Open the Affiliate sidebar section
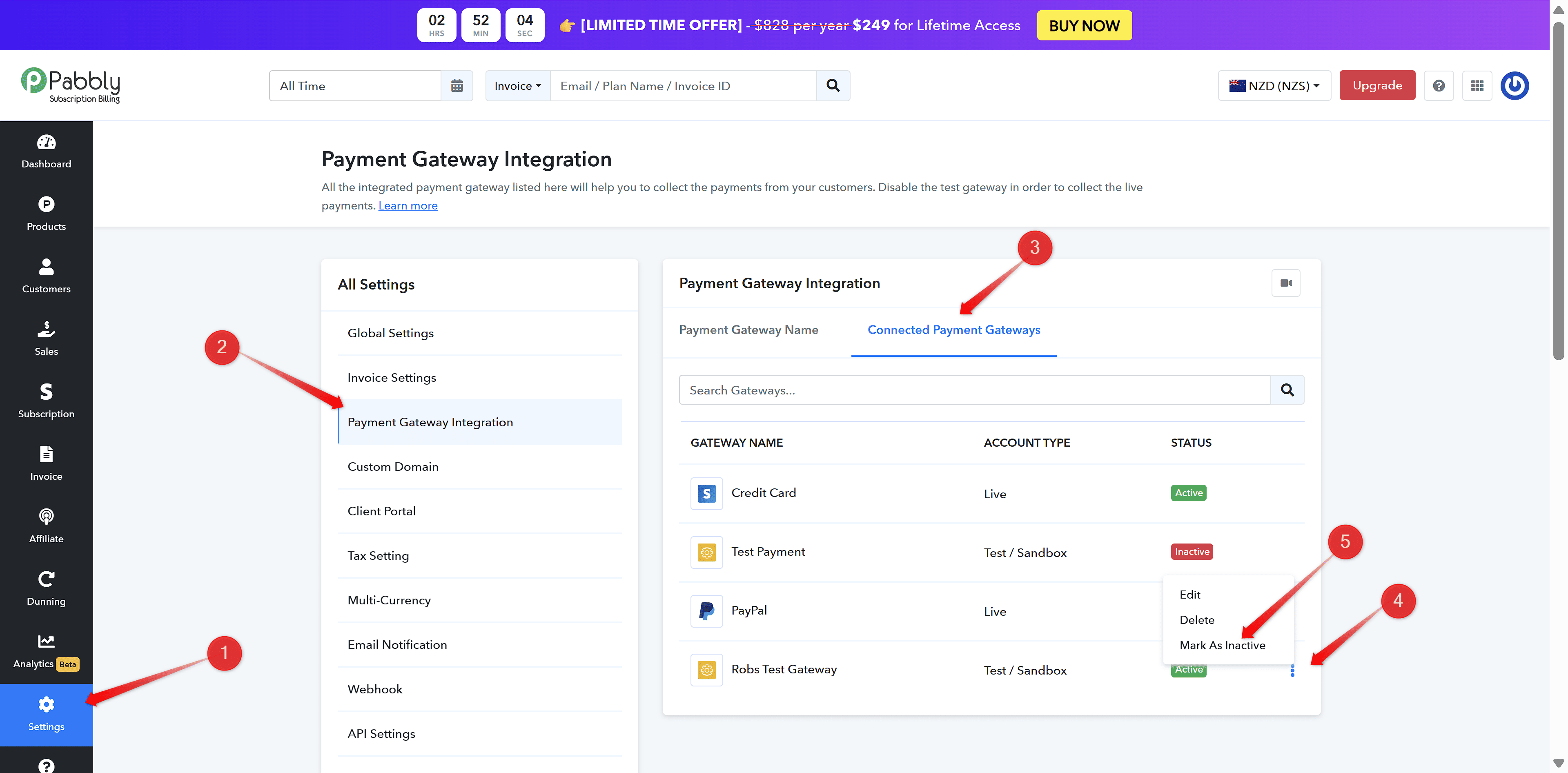 (46, 526)
